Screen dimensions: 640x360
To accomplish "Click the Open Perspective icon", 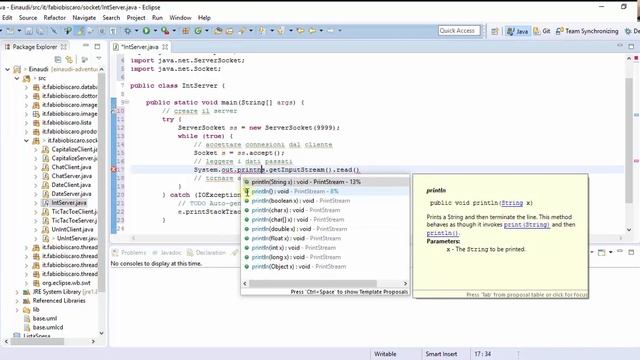I will point(495,31).
